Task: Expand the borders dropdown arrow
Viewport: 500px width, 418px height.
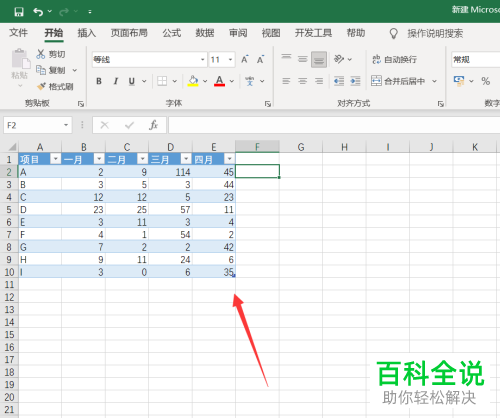Action: 174,81
